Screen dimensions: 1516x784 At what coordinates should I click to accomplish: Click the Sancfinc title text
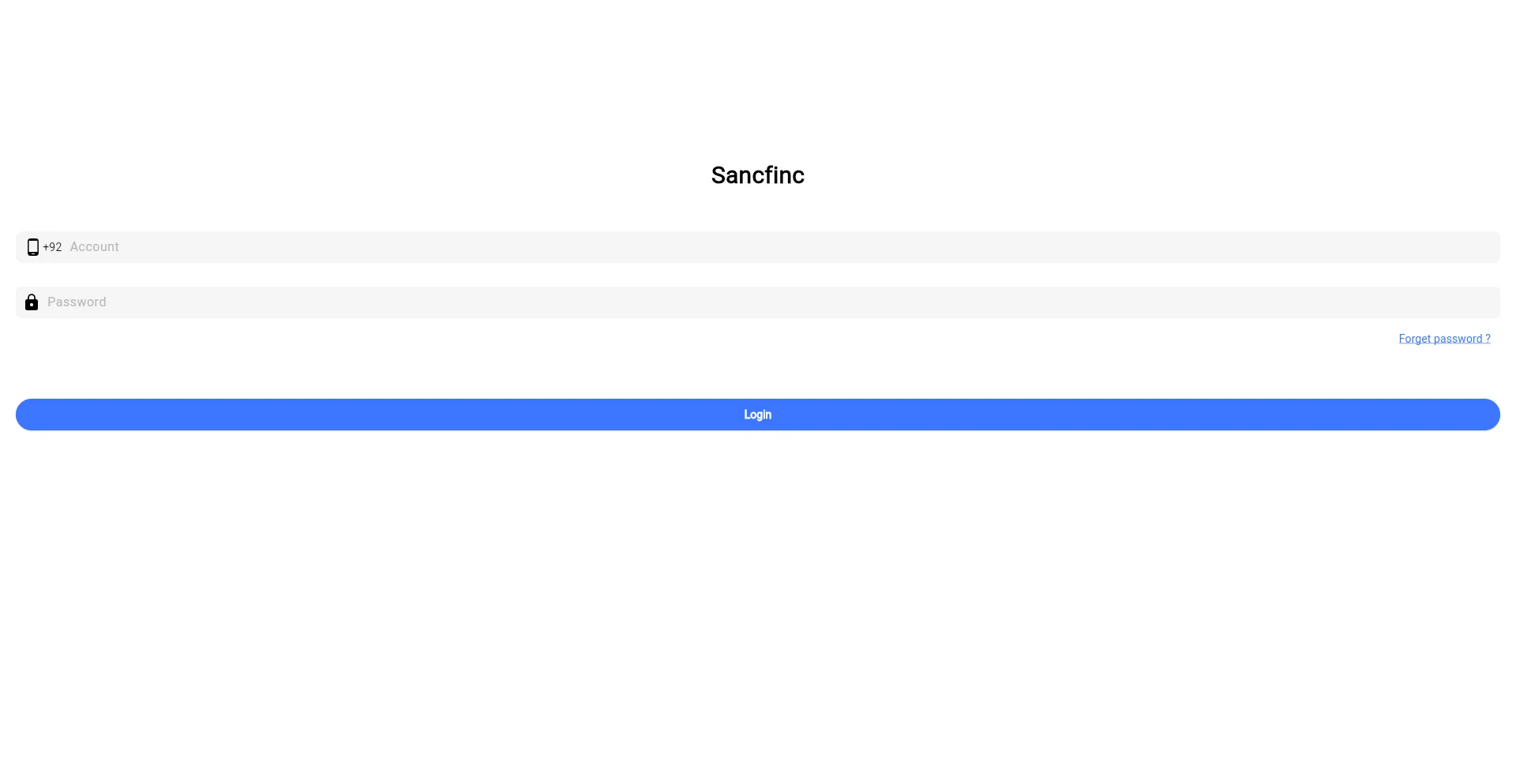(x=757, y=175)
